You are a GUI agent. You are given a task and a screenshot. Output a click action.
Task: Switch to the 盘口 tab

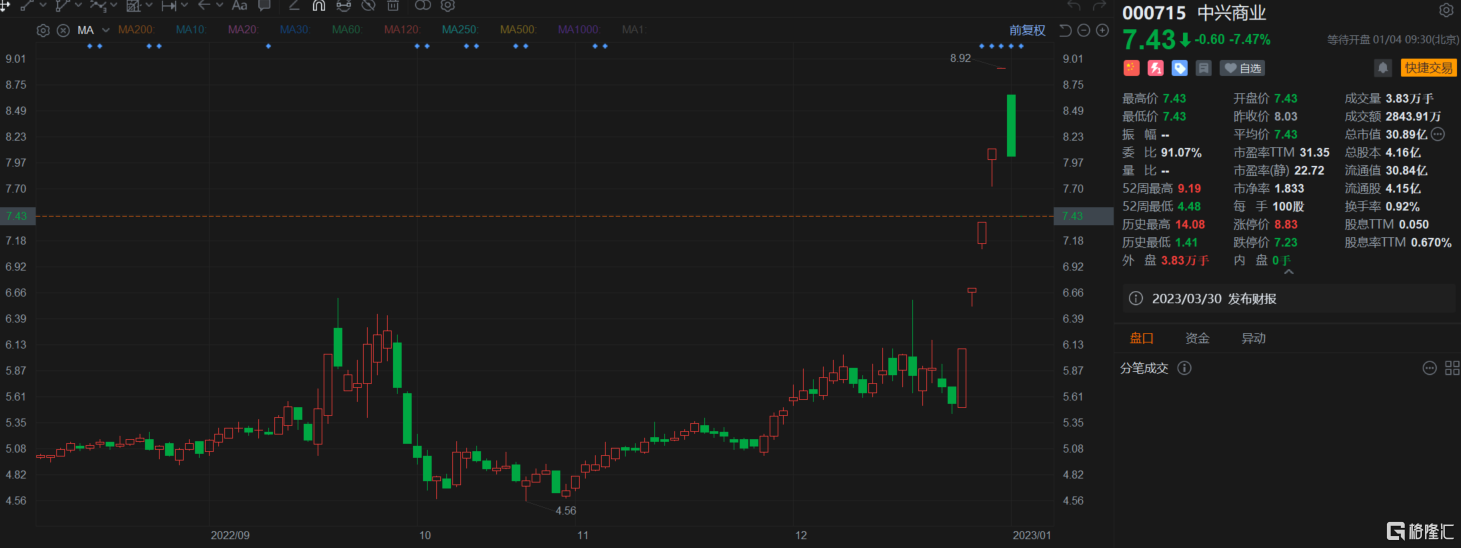click(1141, 339)
